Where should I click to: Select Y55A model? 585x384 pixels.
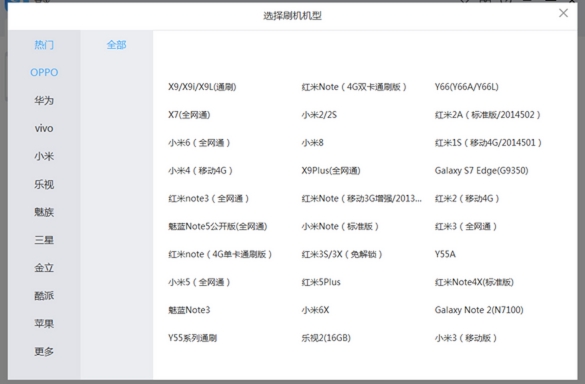[x=445, y=254]
